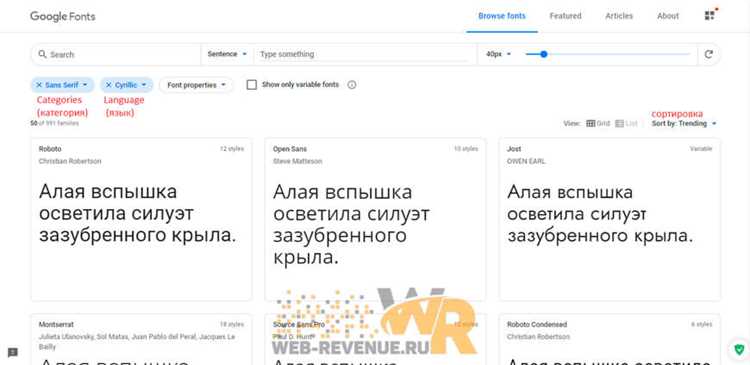Viewport: 750px width, 365px height.
Task: Open the Roboto Condensed font card
Action: (x=609, y=339)
